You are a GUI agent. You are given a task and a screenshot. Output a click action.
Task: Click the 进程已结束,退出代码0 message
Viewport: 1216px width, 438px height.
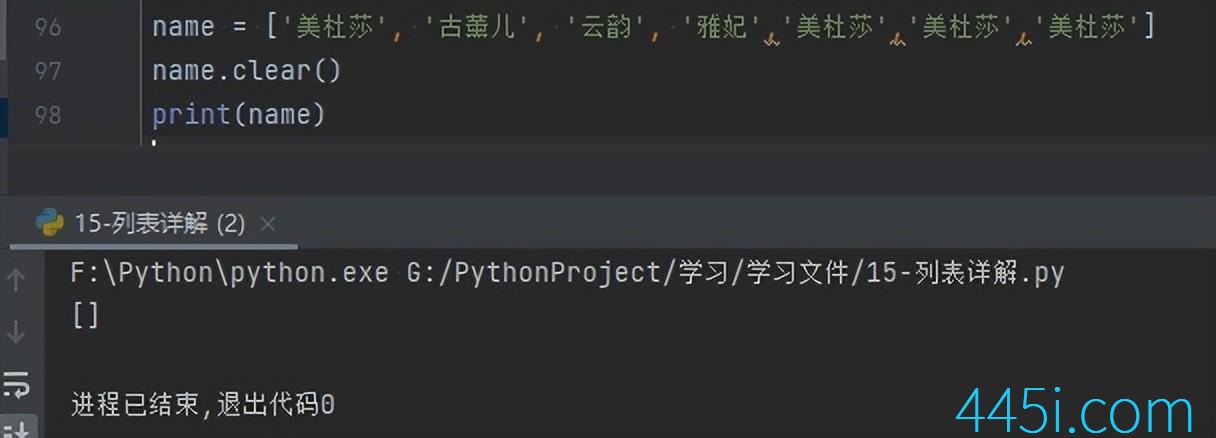pyautogui.click(x=202, y=405)
